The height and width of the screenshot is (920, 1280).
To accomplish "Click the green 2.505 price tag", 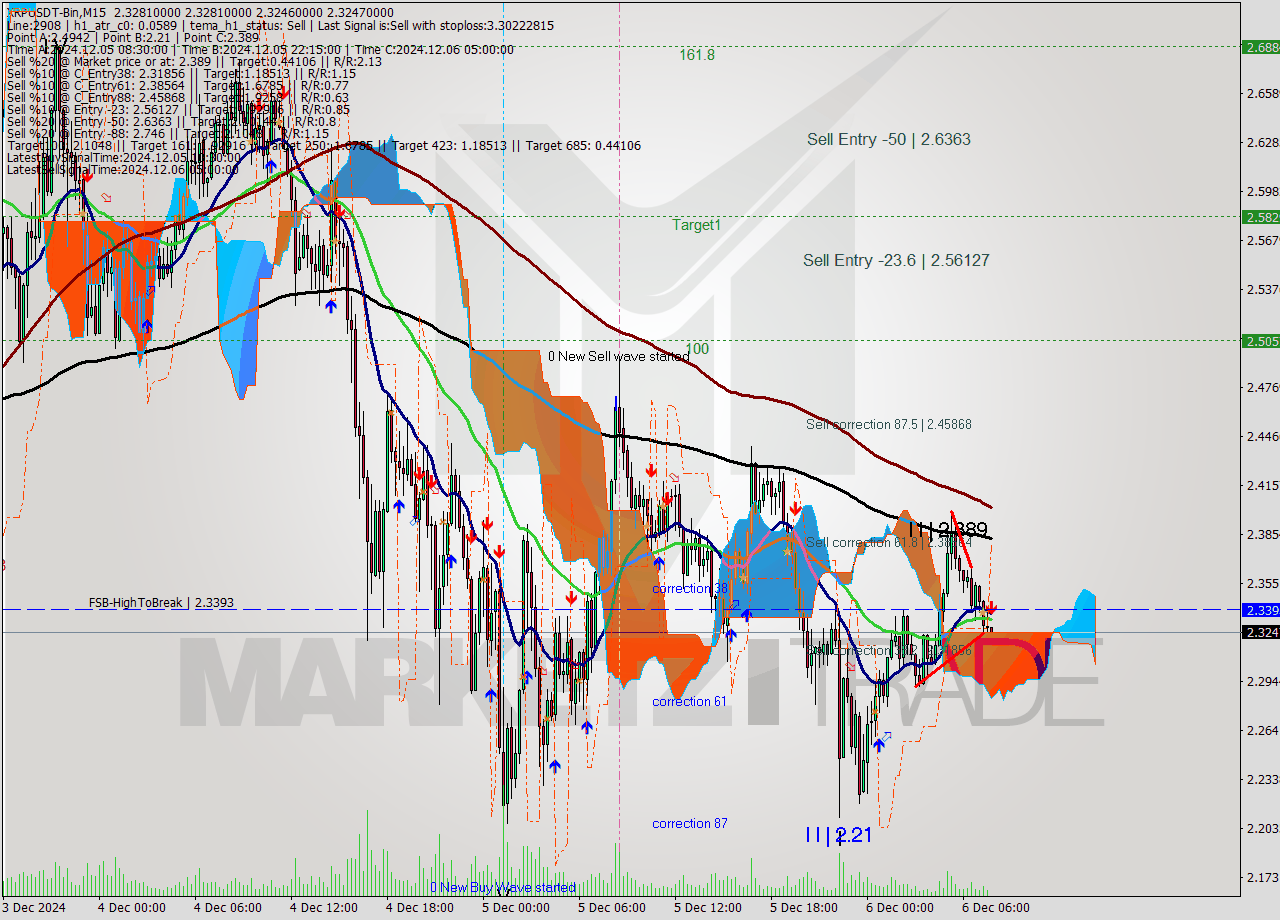I will click(x=1260, y=340).
